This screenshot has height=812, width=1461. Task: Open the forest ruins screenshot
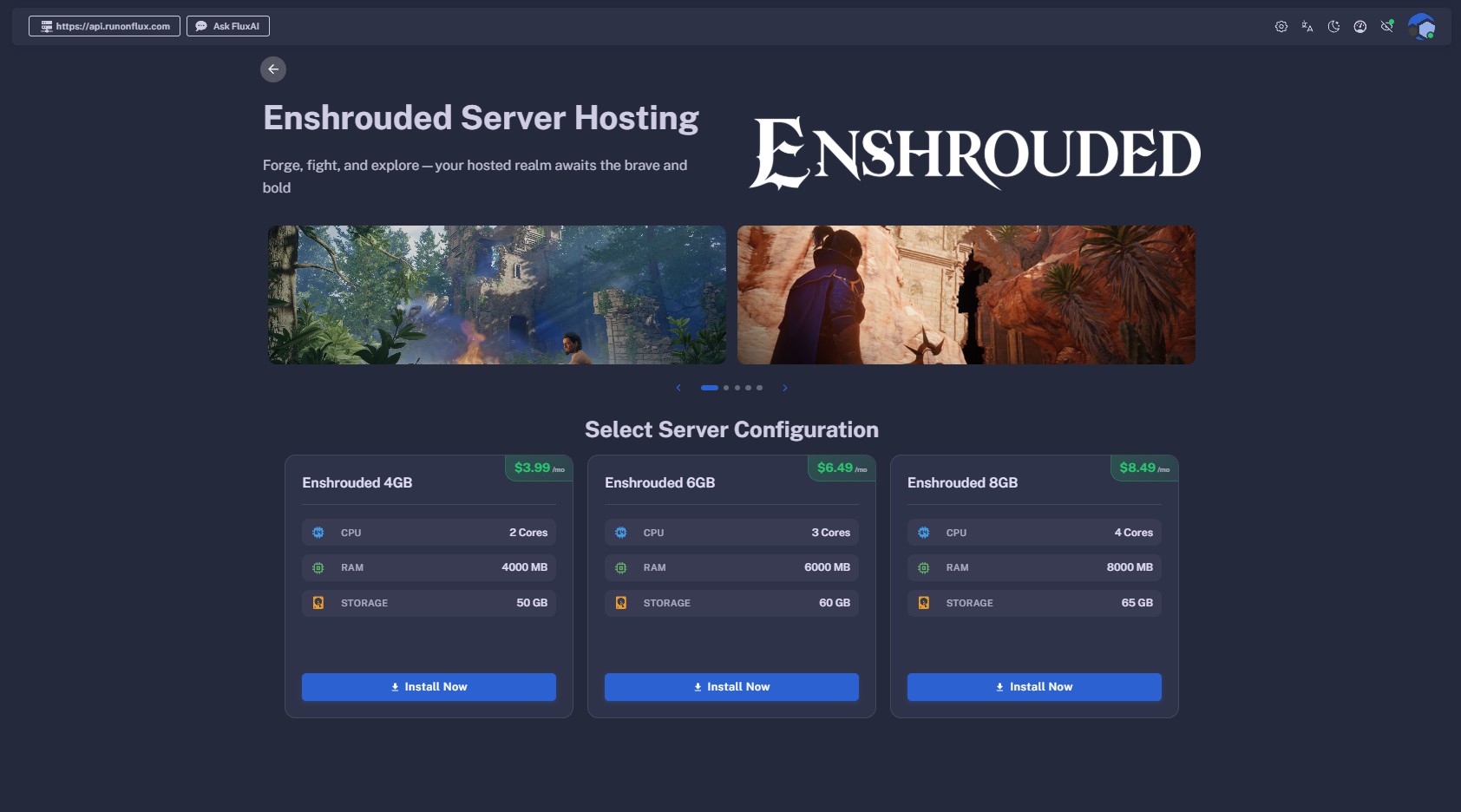pyautogui.click(x=496, y=295)
